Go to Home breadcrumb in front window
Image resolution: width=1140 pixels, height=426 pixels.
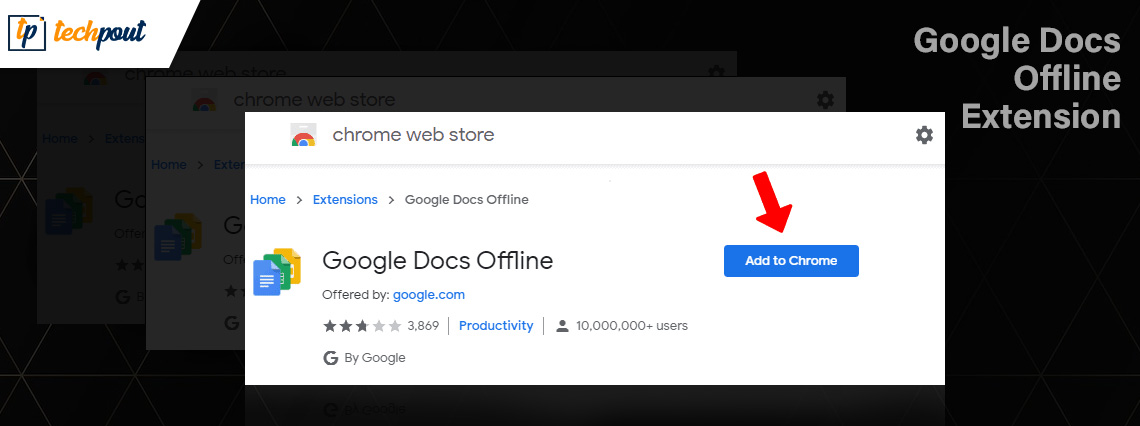268,199
